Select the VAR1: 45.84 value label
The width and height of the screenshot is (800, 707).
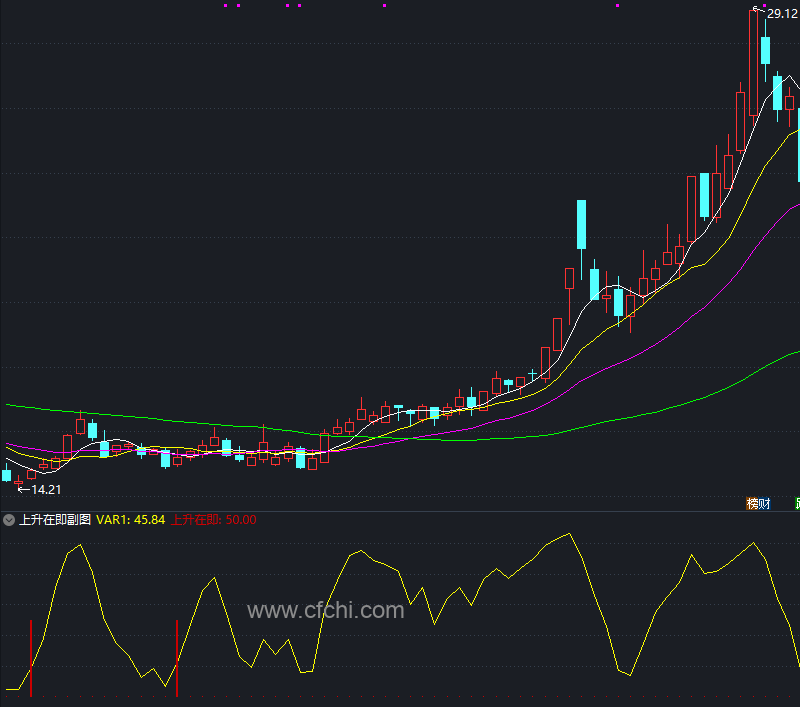pos(131,520)
